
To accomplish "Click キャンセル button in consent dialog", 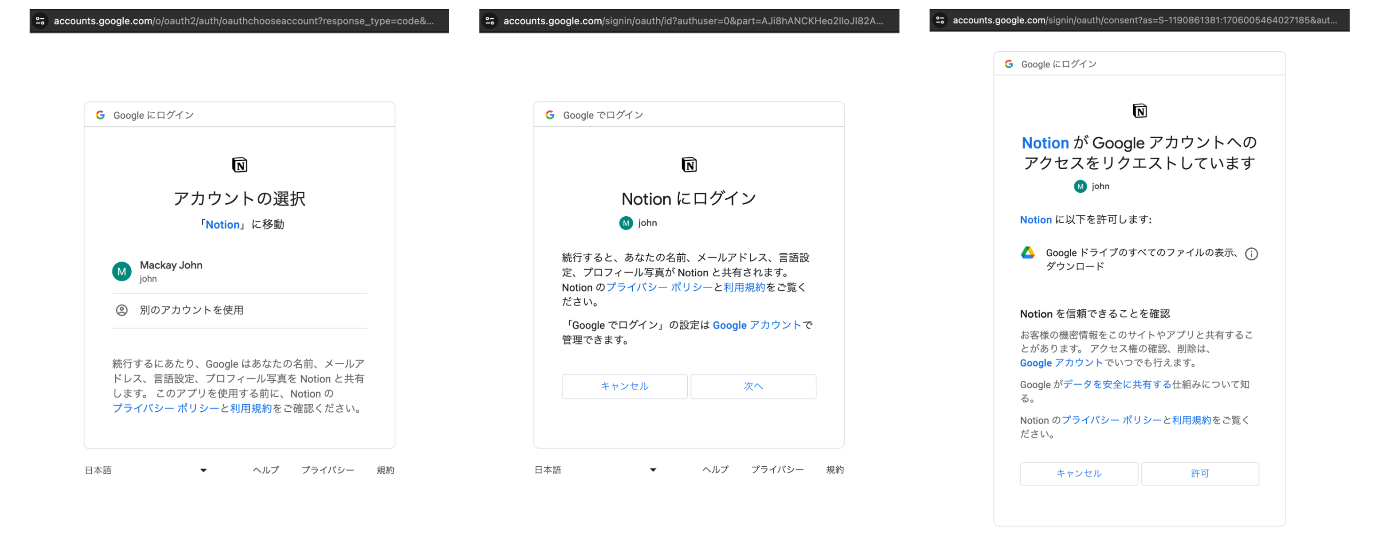I will (x=1079, y=474).
